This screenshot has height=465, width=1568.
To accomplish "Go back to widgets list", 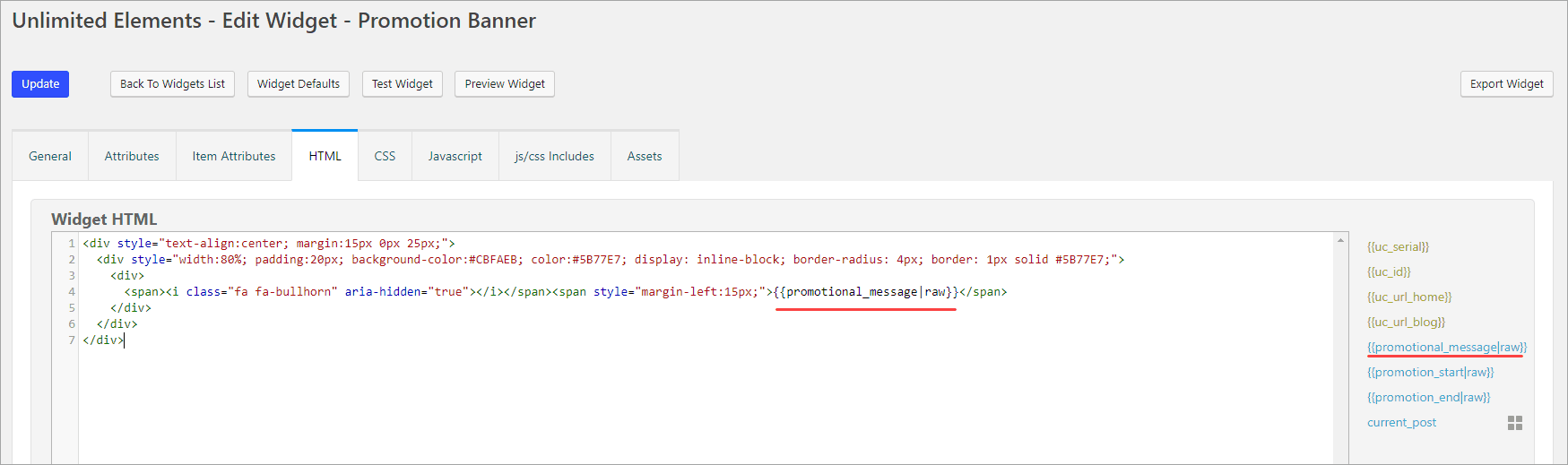I will coord(172,84).
